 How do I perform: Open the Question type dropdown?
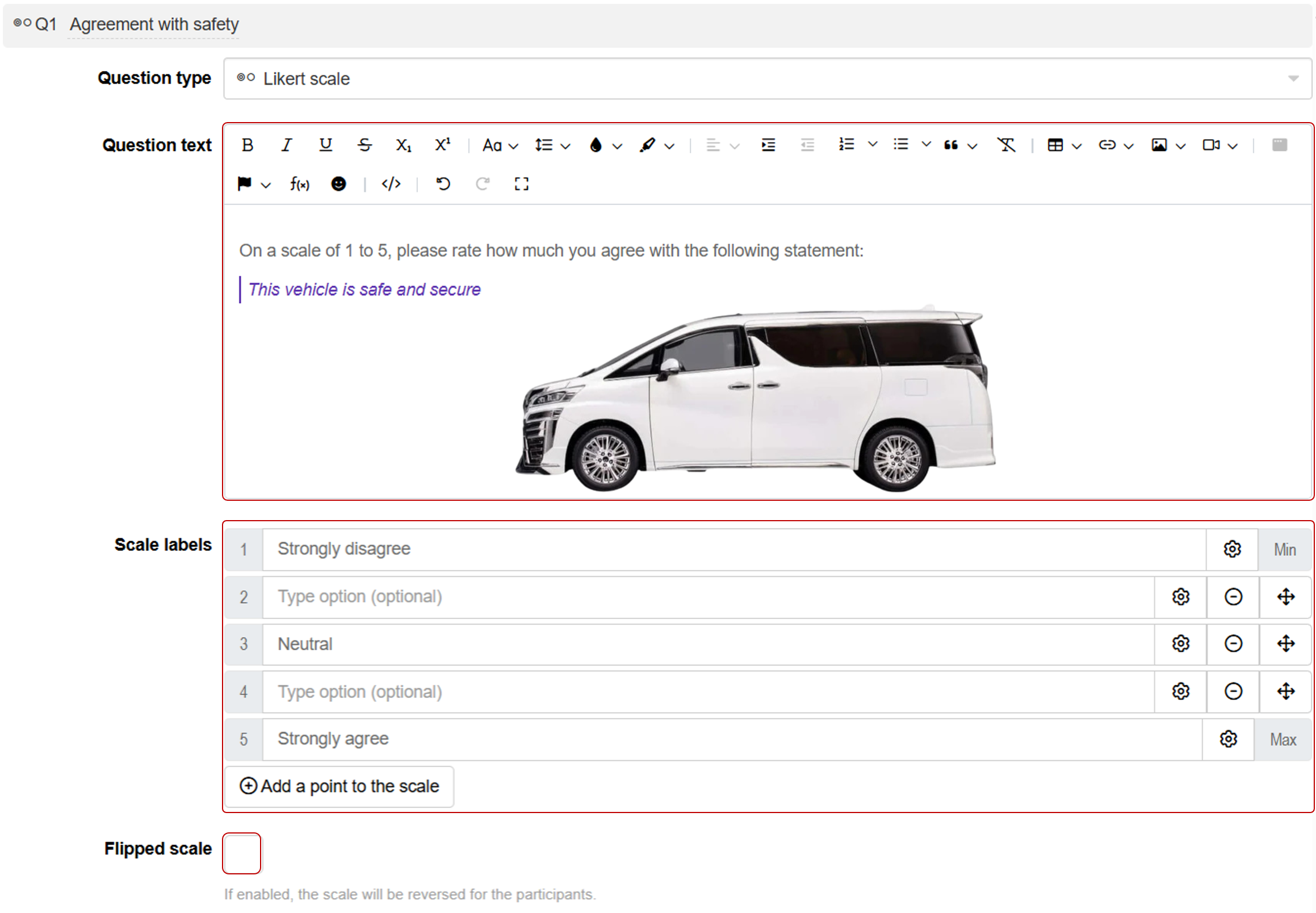[1293, 78]
